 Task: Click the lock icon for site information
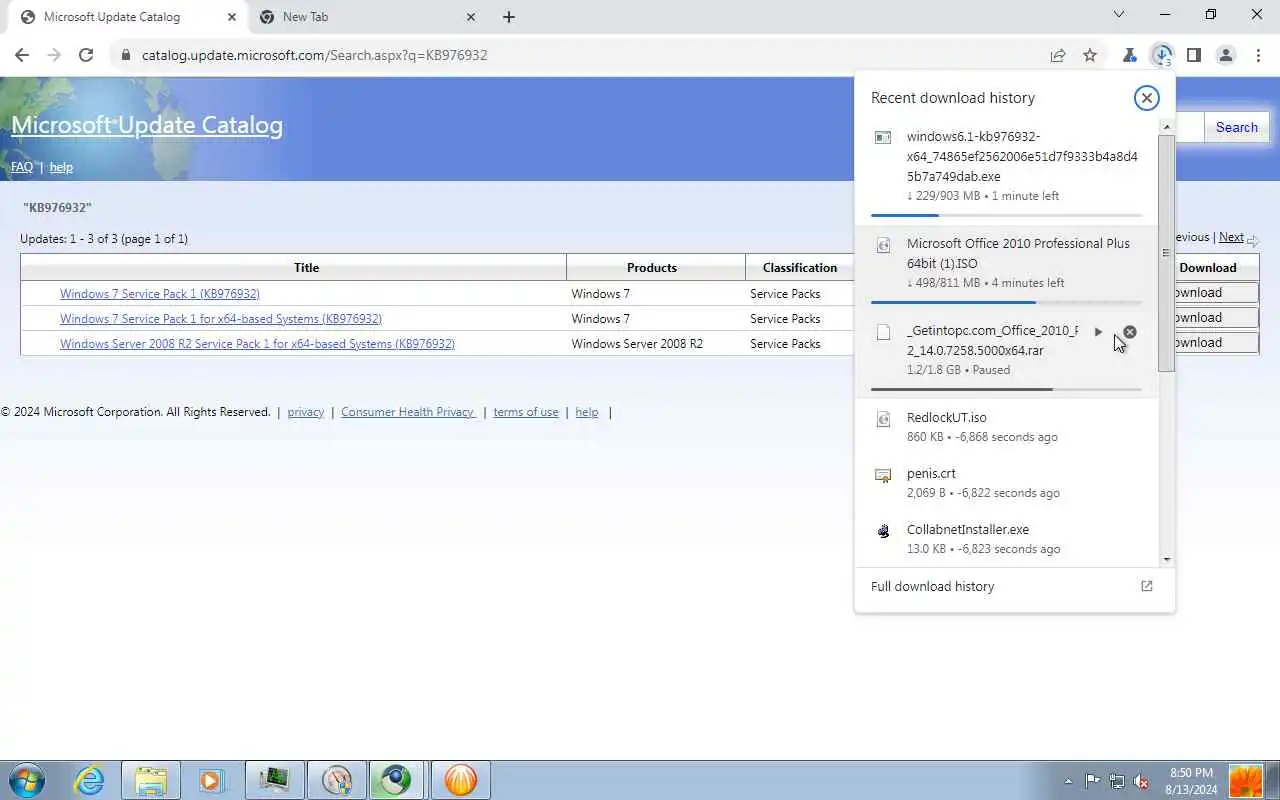126,55
